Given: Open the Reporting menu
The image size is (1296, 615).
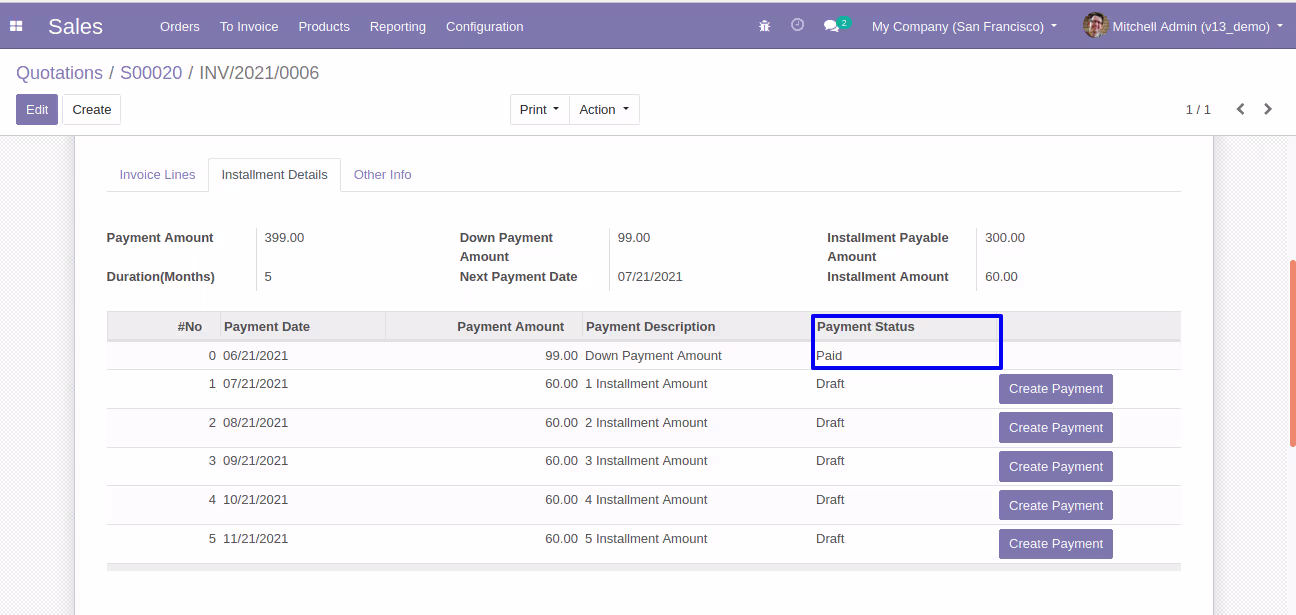Looking at the screenshot, I should 397,26.
